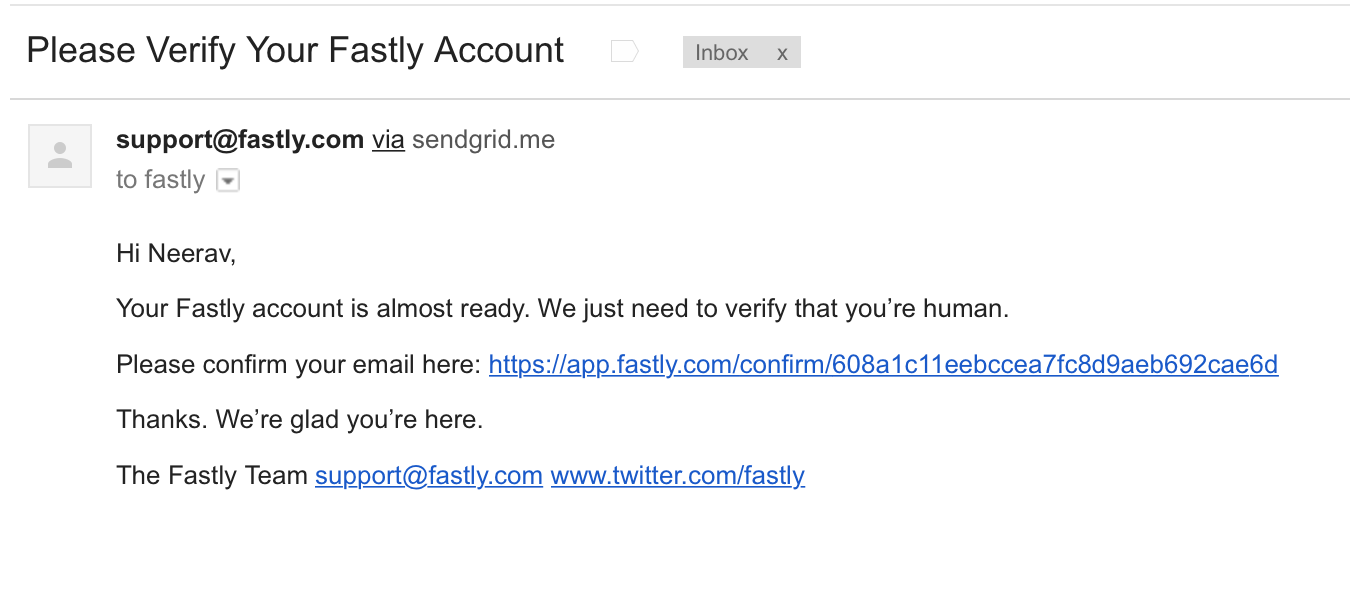Click the importance marker beside the subject
This screenshot has width=1350, height=594.
[624, 52]
